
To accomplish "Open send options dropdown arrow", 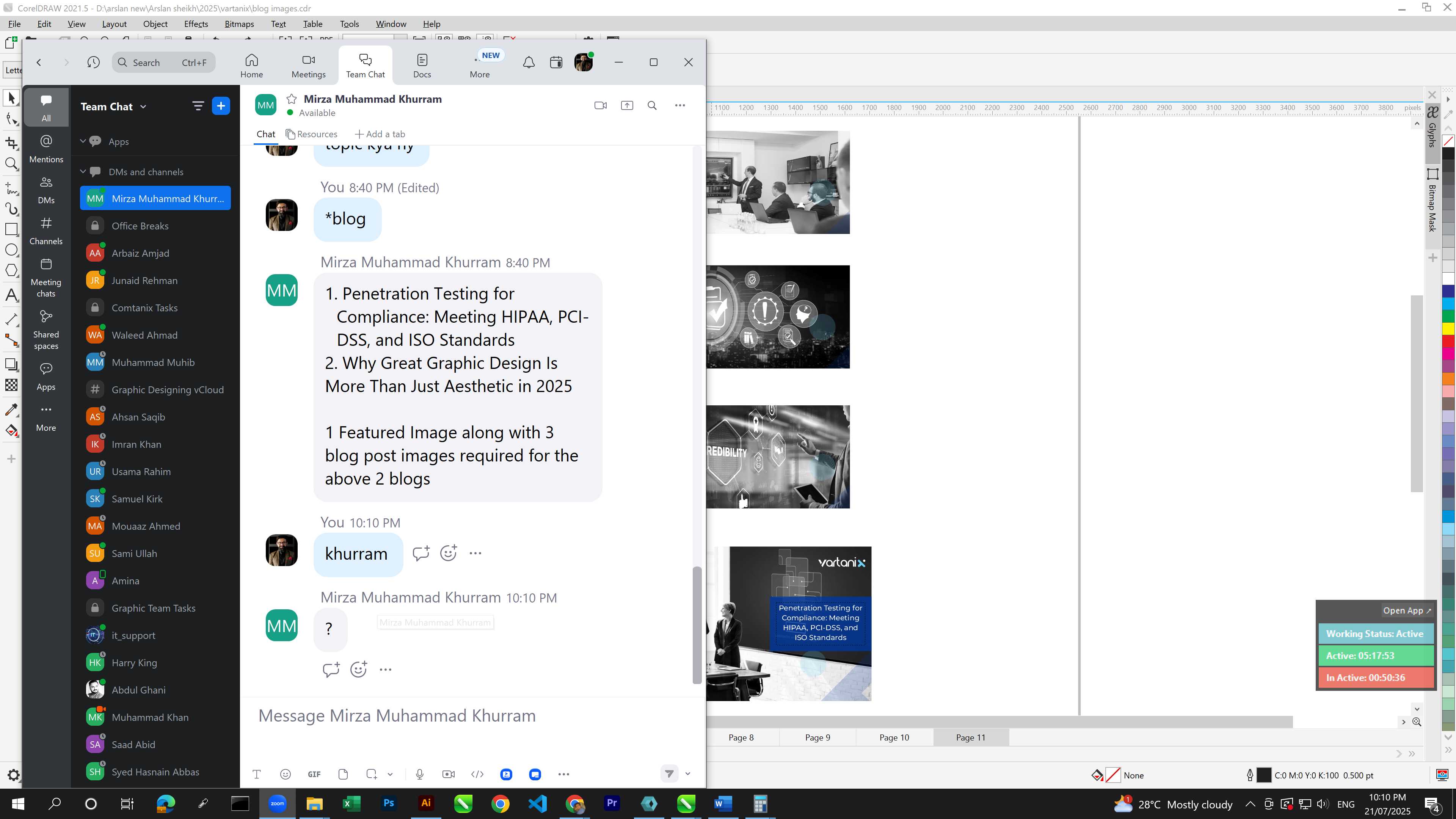I will 688,774.
